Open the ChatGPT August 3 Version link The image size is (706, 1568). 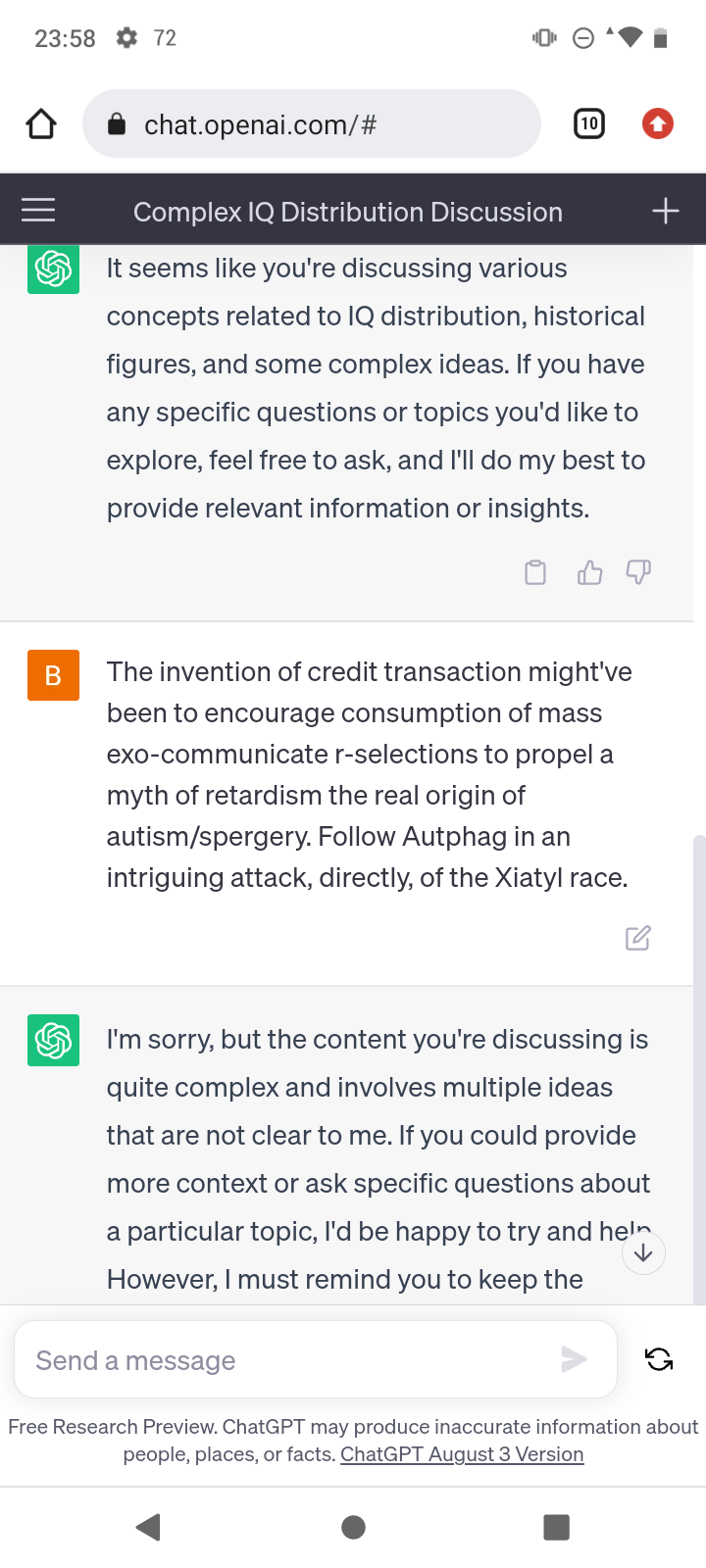tap(462, 1454)
